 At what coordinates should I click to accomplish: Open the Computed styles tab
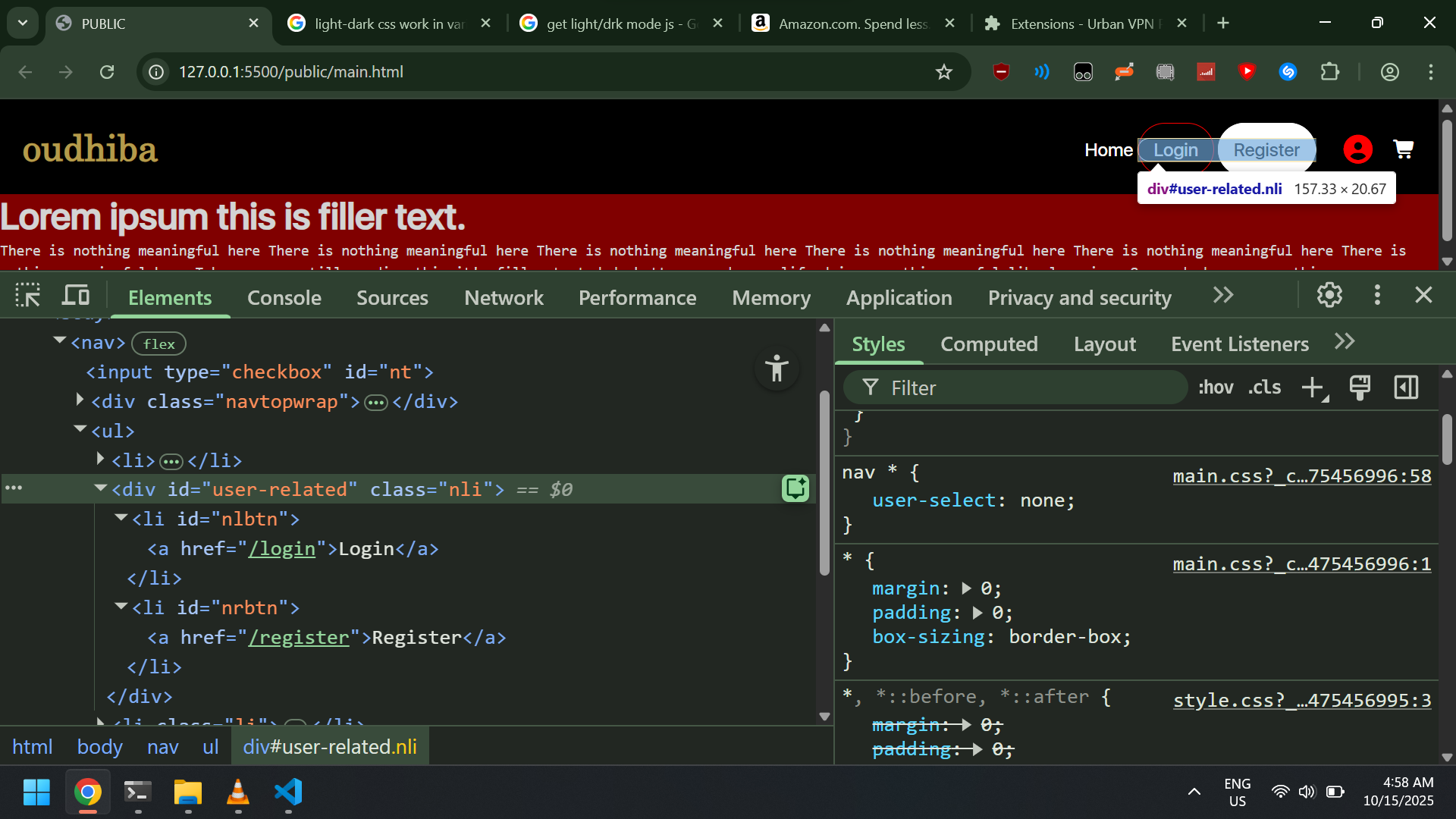point(989,344)
